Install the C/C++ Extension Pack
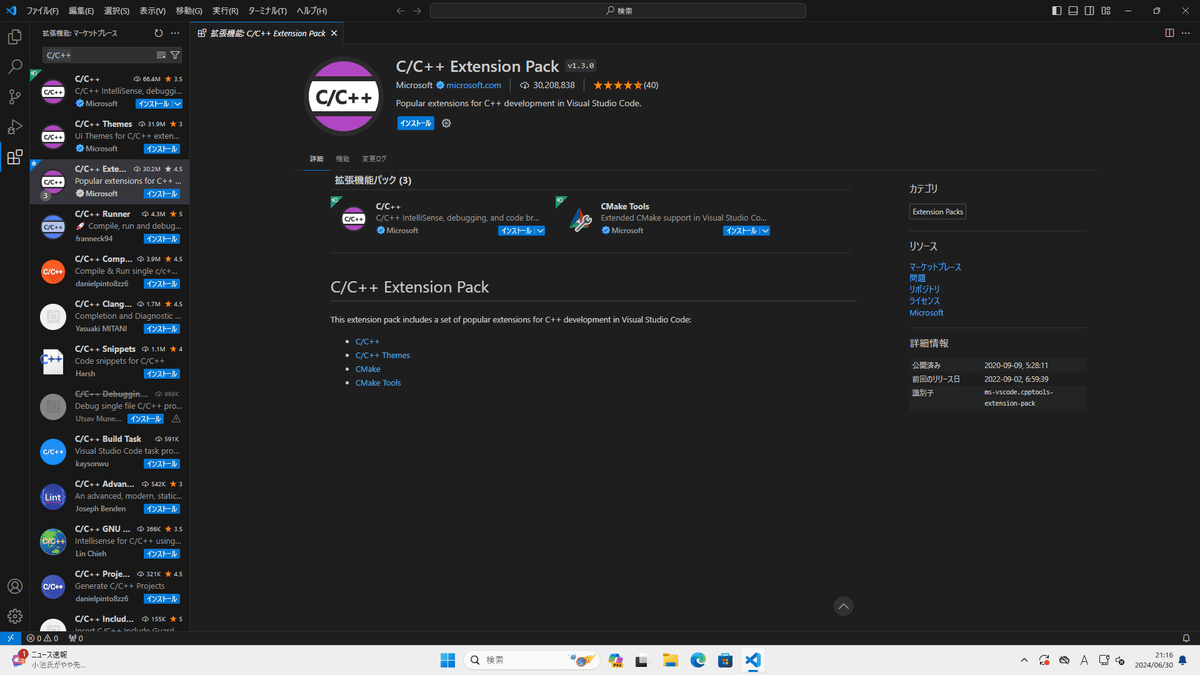 point(415,122)
